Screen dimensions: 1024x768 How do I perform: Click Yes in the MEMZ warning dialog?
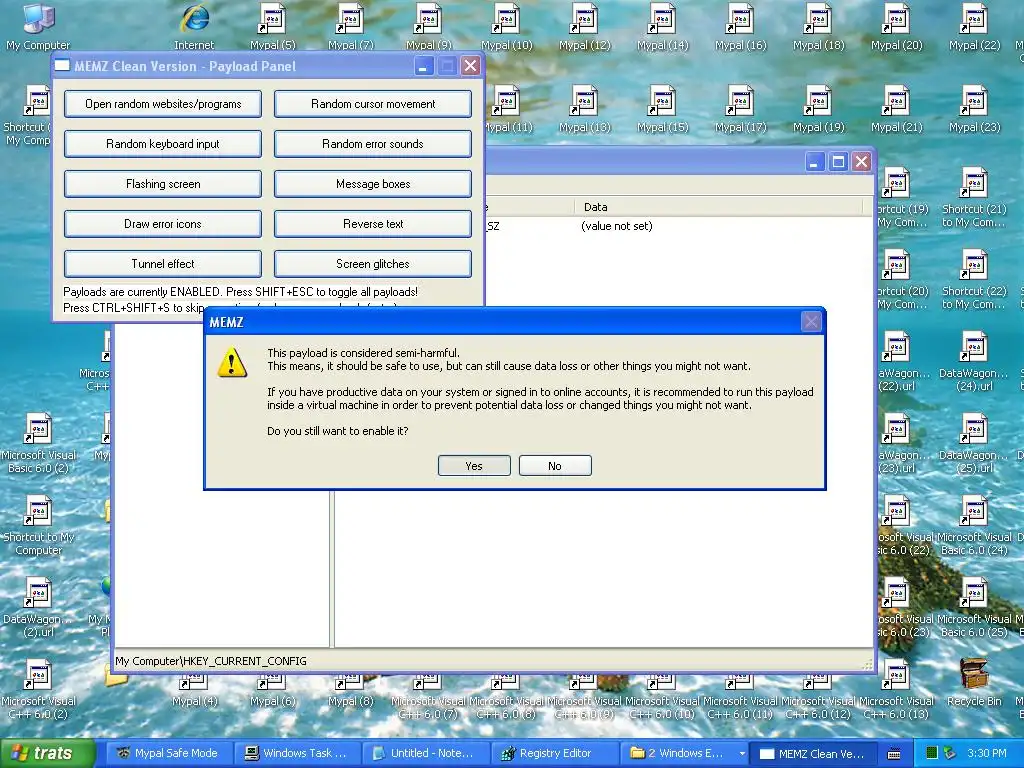point(474,466)
